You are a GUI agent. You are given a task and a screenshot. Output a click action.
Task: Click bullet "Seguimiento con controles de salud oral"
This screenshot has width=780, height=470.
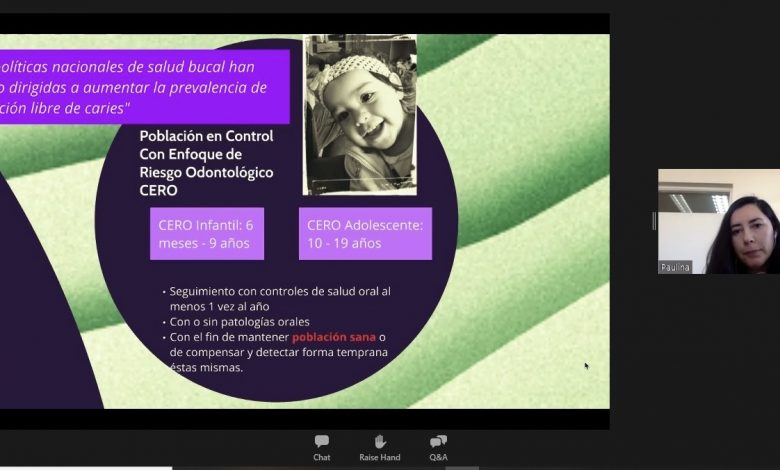click(x=280, y=291)
